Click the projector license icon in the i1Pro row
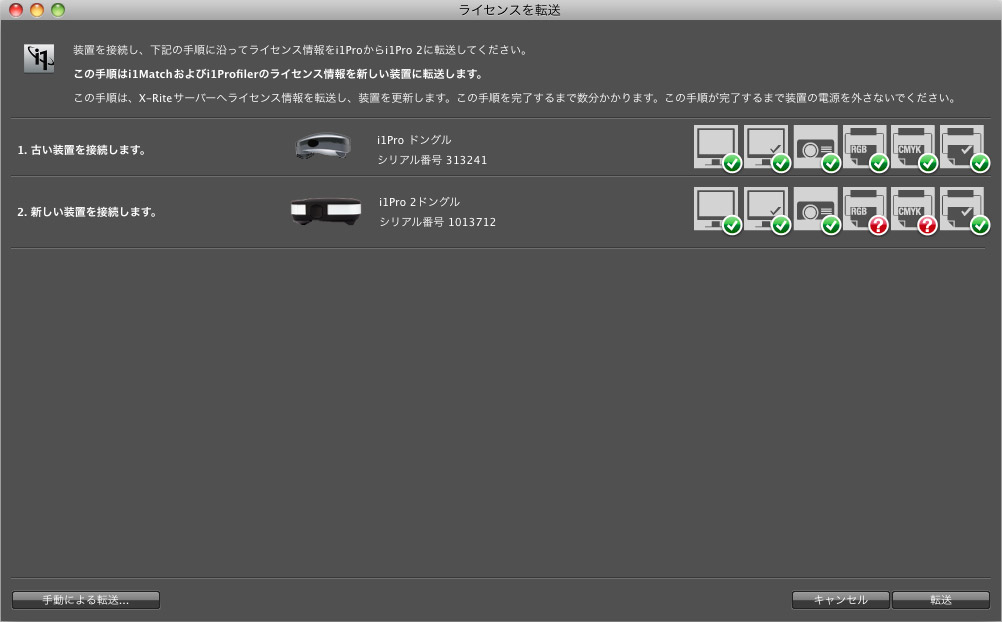This screenshot has width=1002, height=622. pyautogui.click(x=816, y=148)
